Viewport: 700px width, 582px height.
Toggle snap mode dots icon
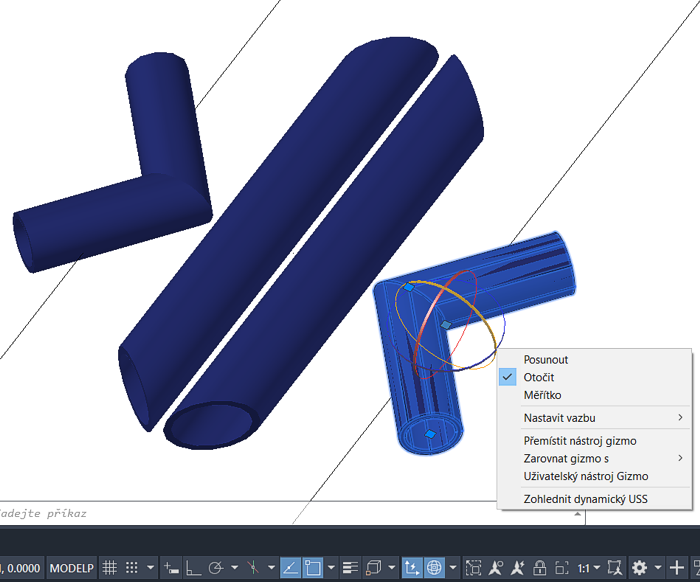(132, 567)
